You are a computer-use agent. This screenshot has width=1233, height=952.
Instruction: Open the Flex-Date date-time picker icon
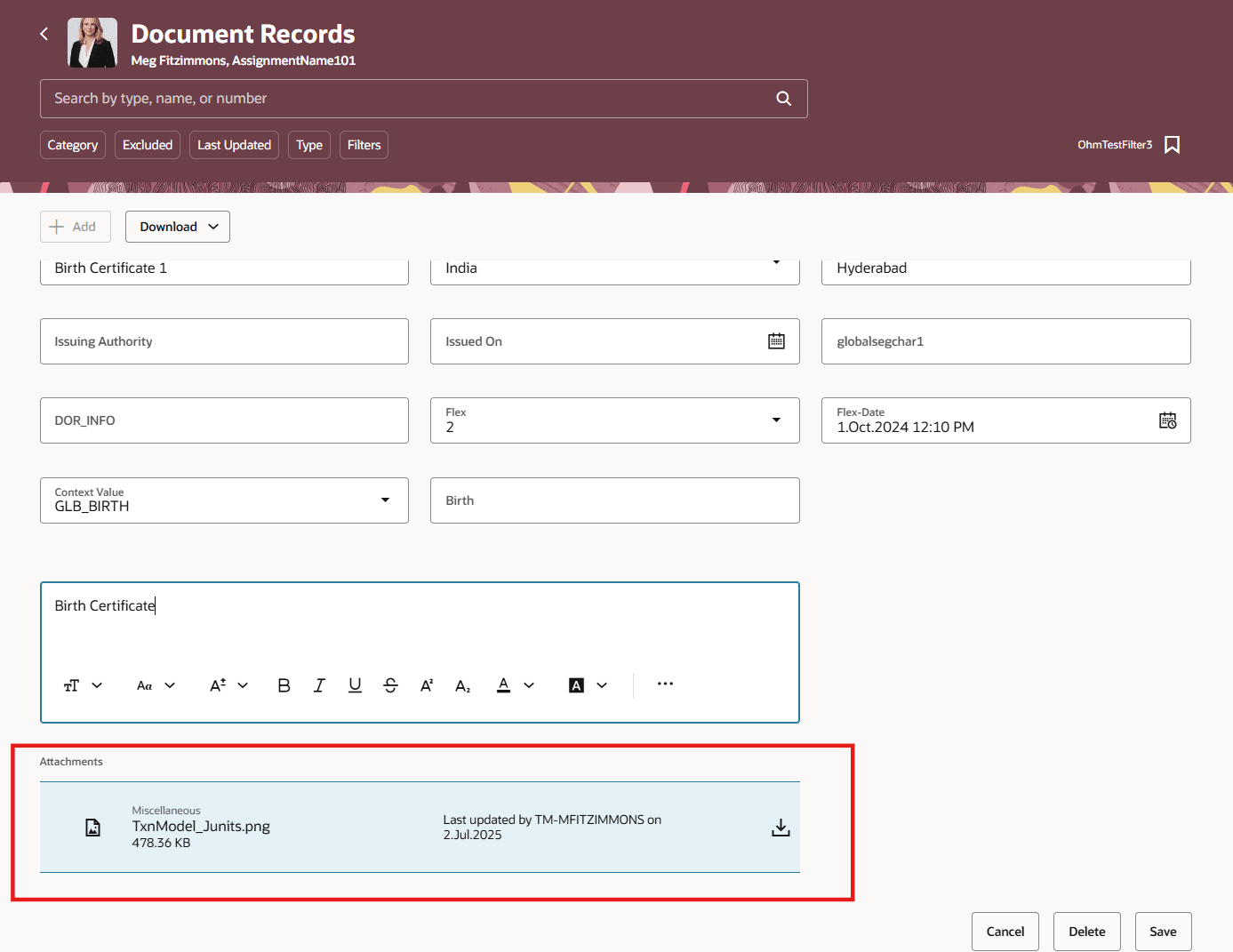point(1167,420)
